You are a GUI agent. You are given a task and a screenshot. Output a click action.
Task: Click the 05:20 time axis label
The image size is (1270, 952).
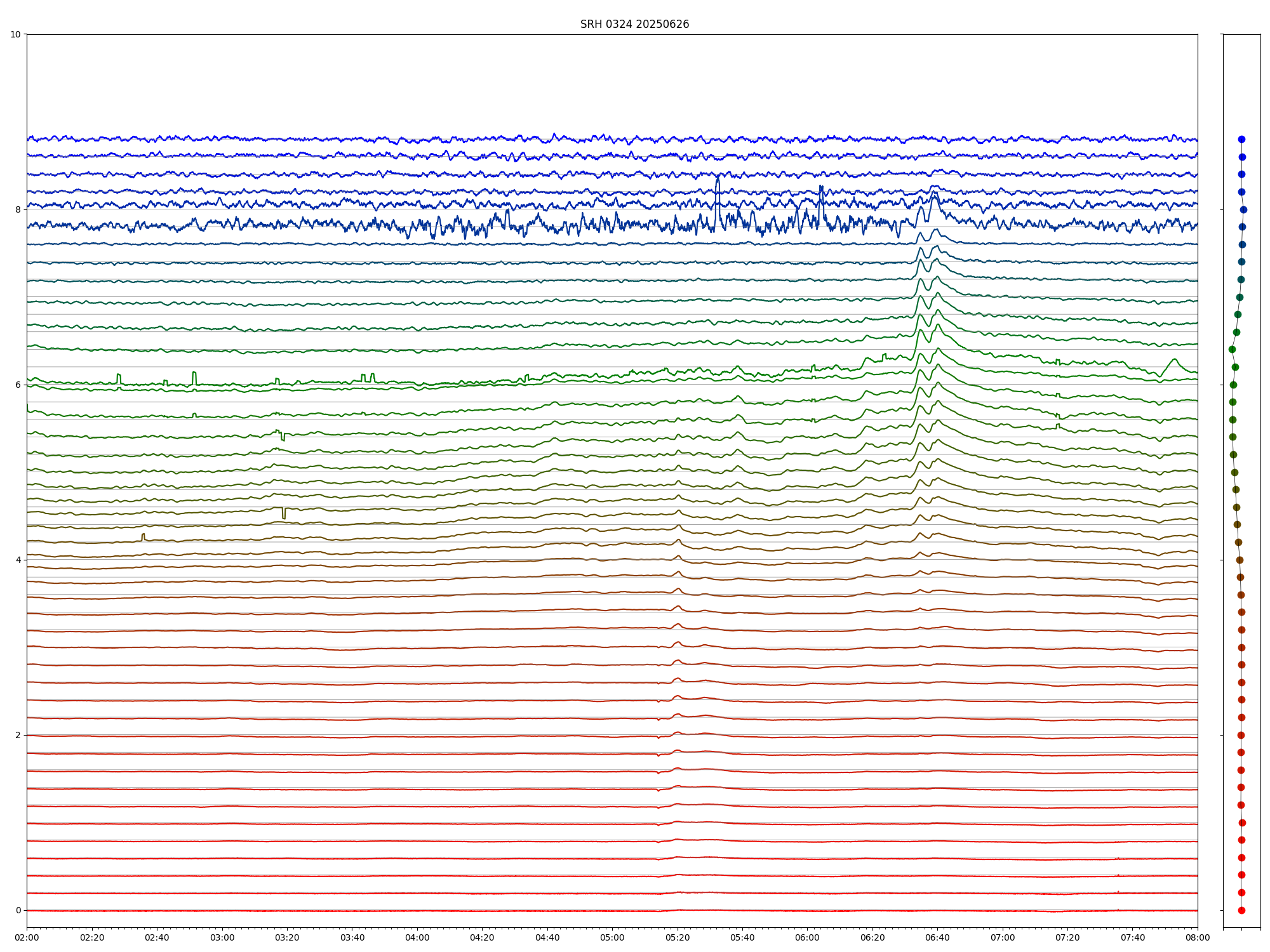[x=678, y=937]
